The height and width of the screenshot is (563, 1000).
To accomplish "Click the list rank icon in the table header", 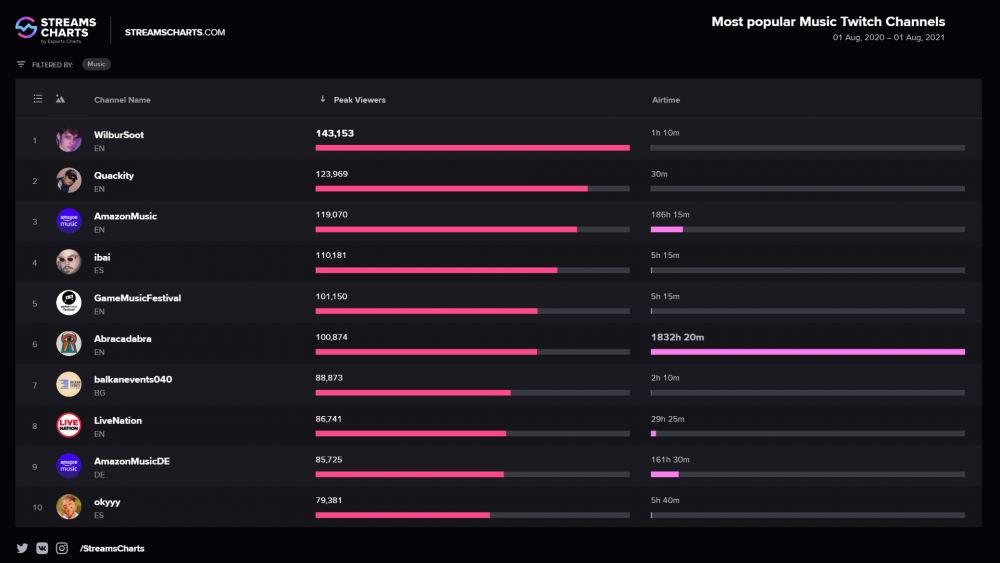I will coord(38,99).
